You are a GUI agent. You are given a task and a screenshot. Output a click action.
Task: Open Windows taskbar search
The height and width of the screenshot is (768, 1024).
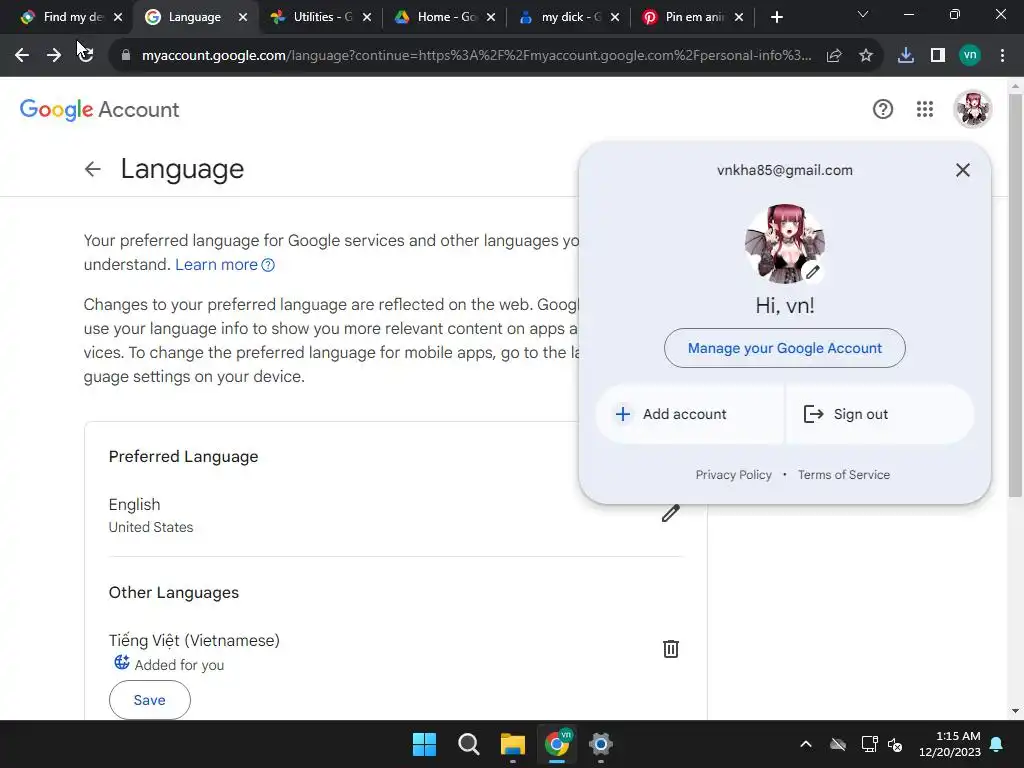click(x=468, y=744)
